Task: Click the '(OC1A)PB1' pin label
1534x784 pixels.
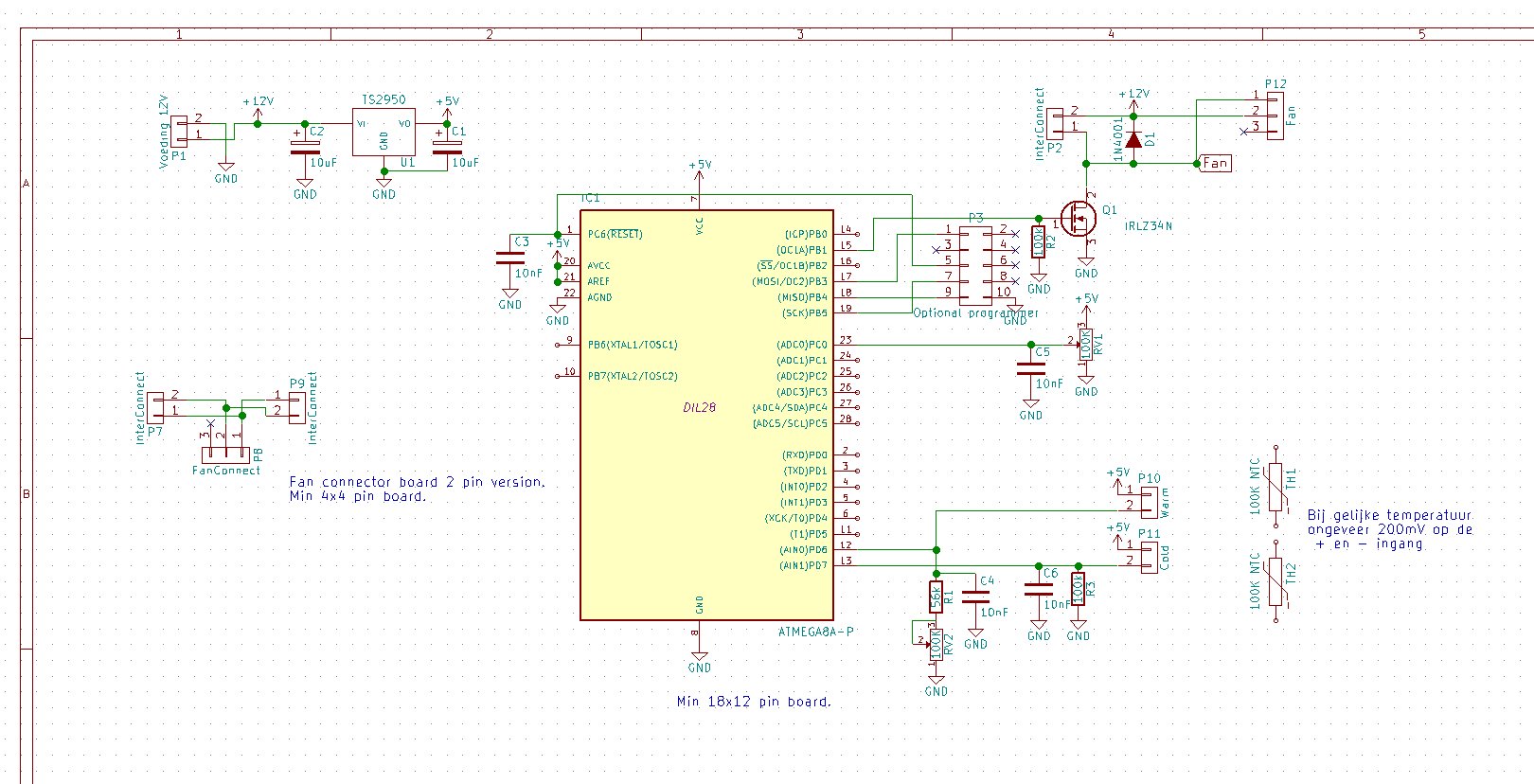Action: point(802,250)
